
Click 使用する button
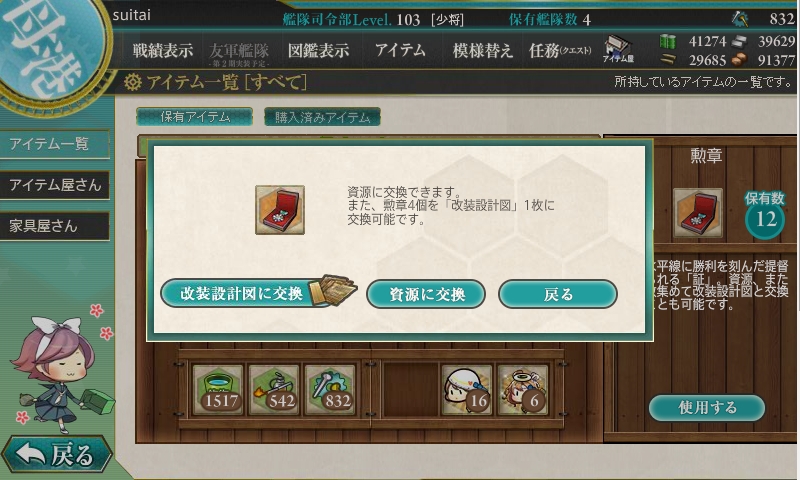coord(707,408)
